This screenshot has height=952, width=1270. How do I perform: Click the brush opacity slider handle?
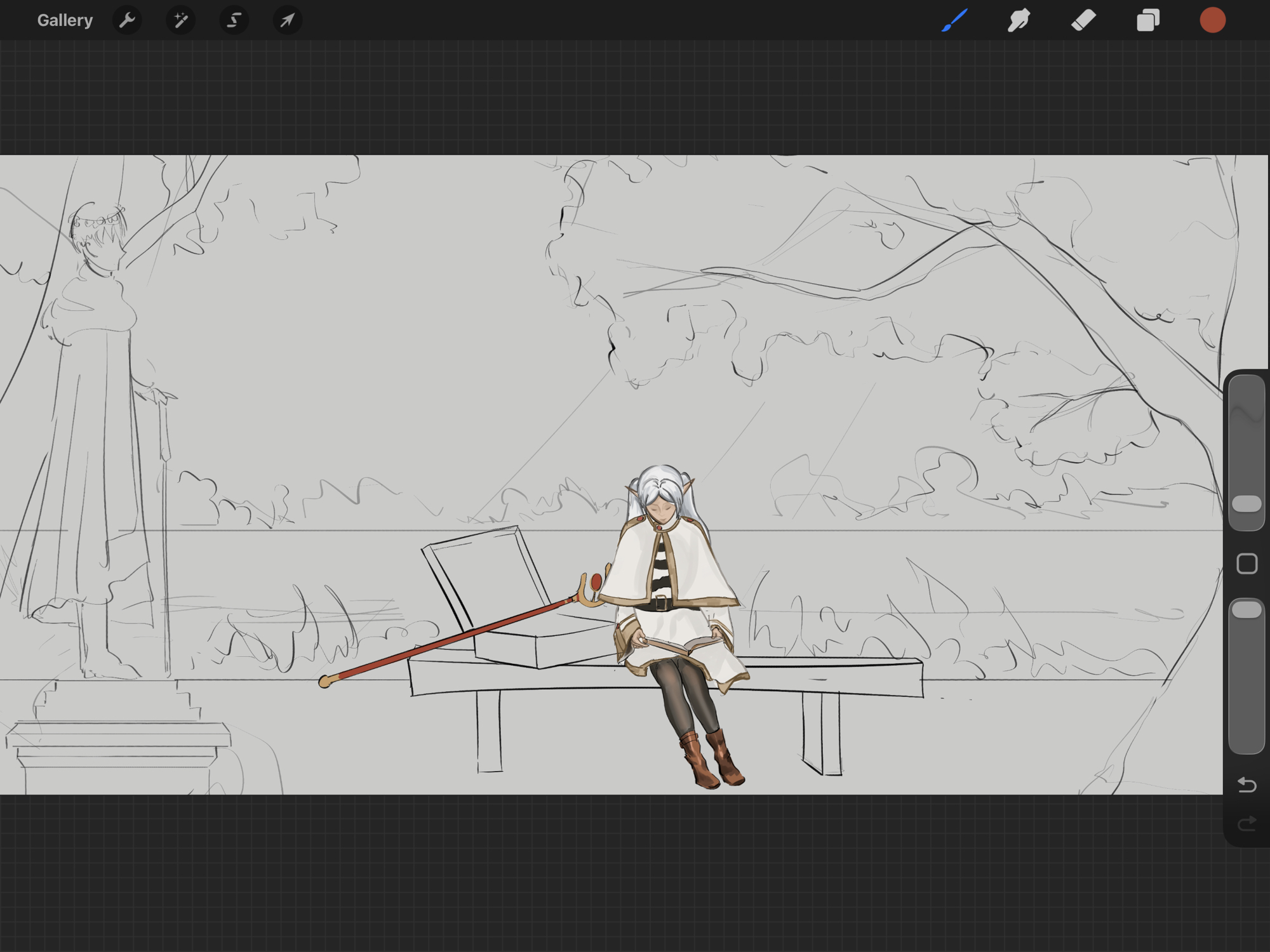coord(1247,610)
